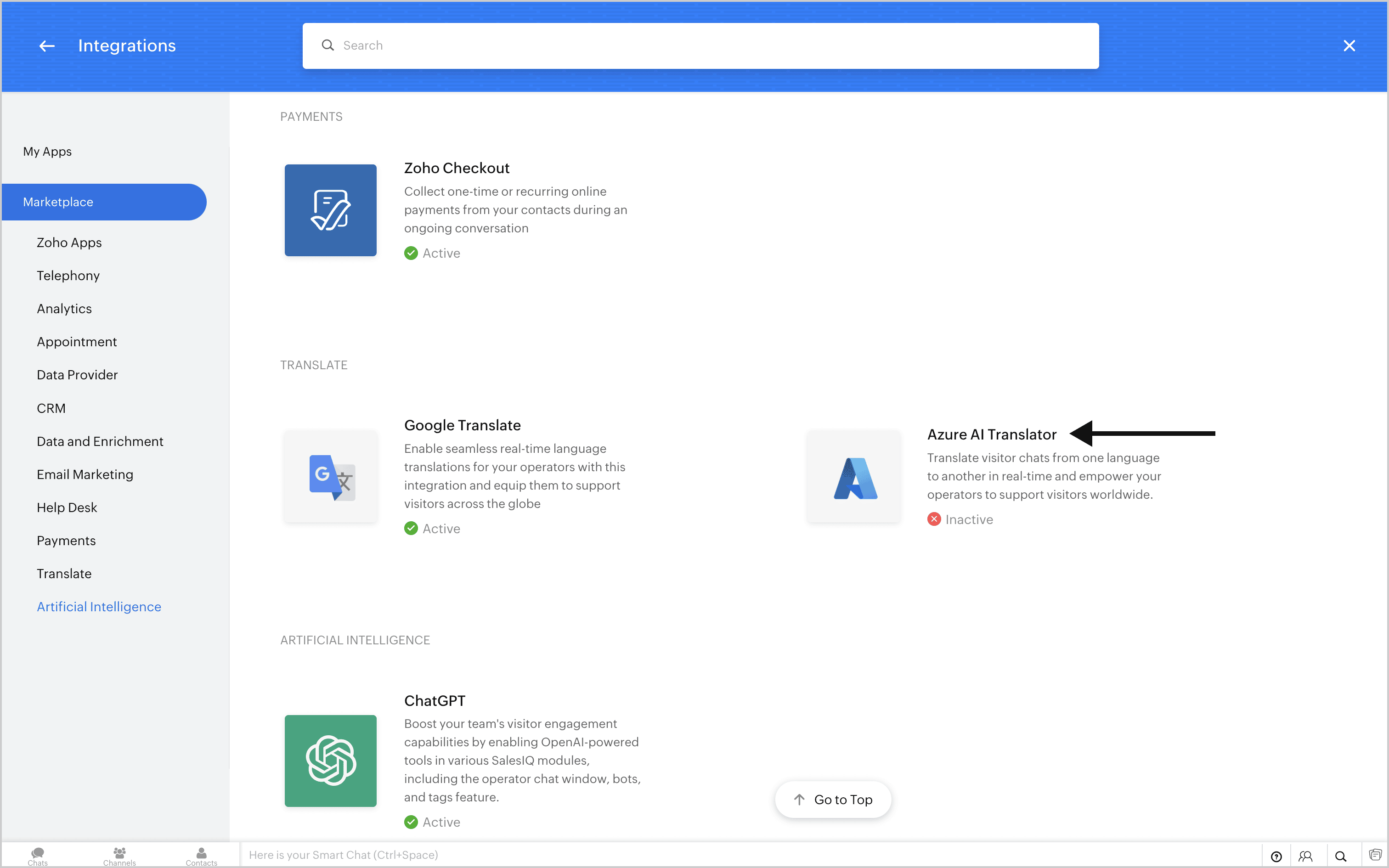
Task: Select the My Apps section
Action: tap(48, 152)
